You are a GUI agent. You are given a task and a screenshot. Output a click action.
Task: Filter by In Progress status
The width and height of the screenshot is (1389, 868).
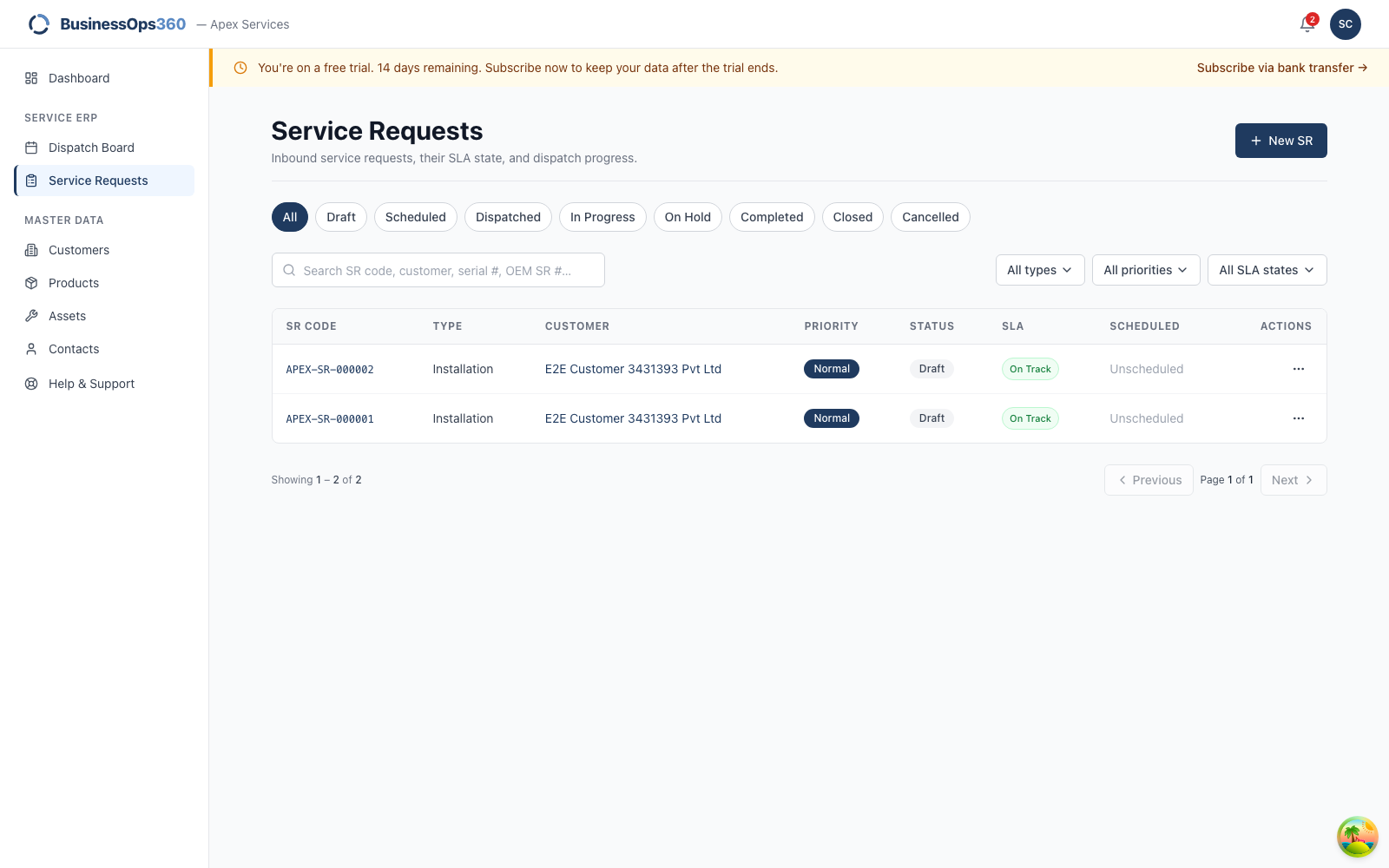[x=602, y=217]
